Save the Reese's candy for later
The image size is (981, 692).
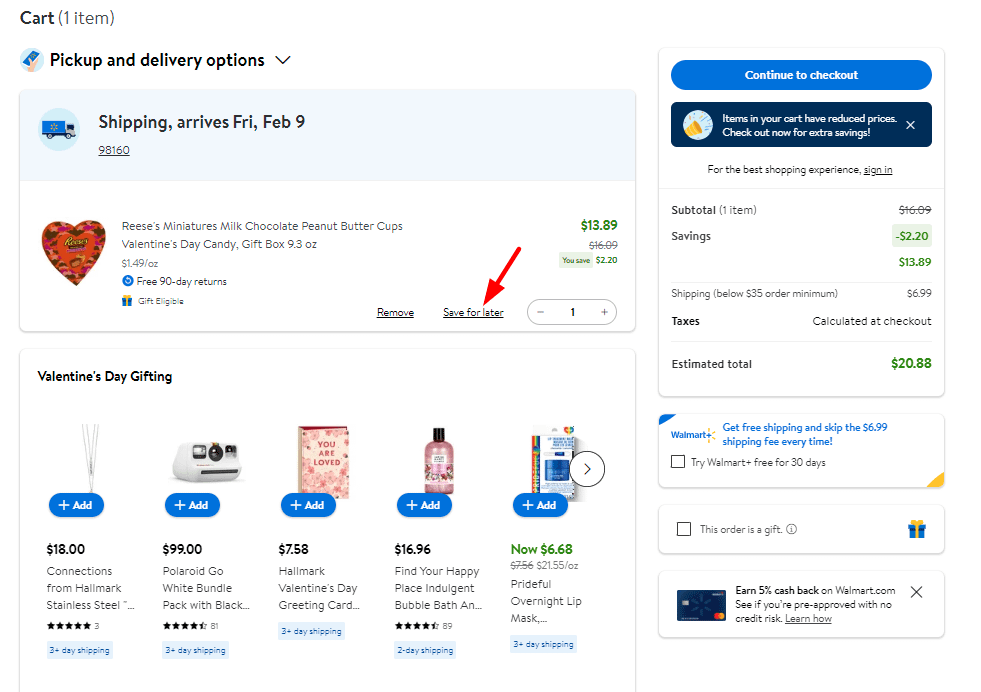473,312
